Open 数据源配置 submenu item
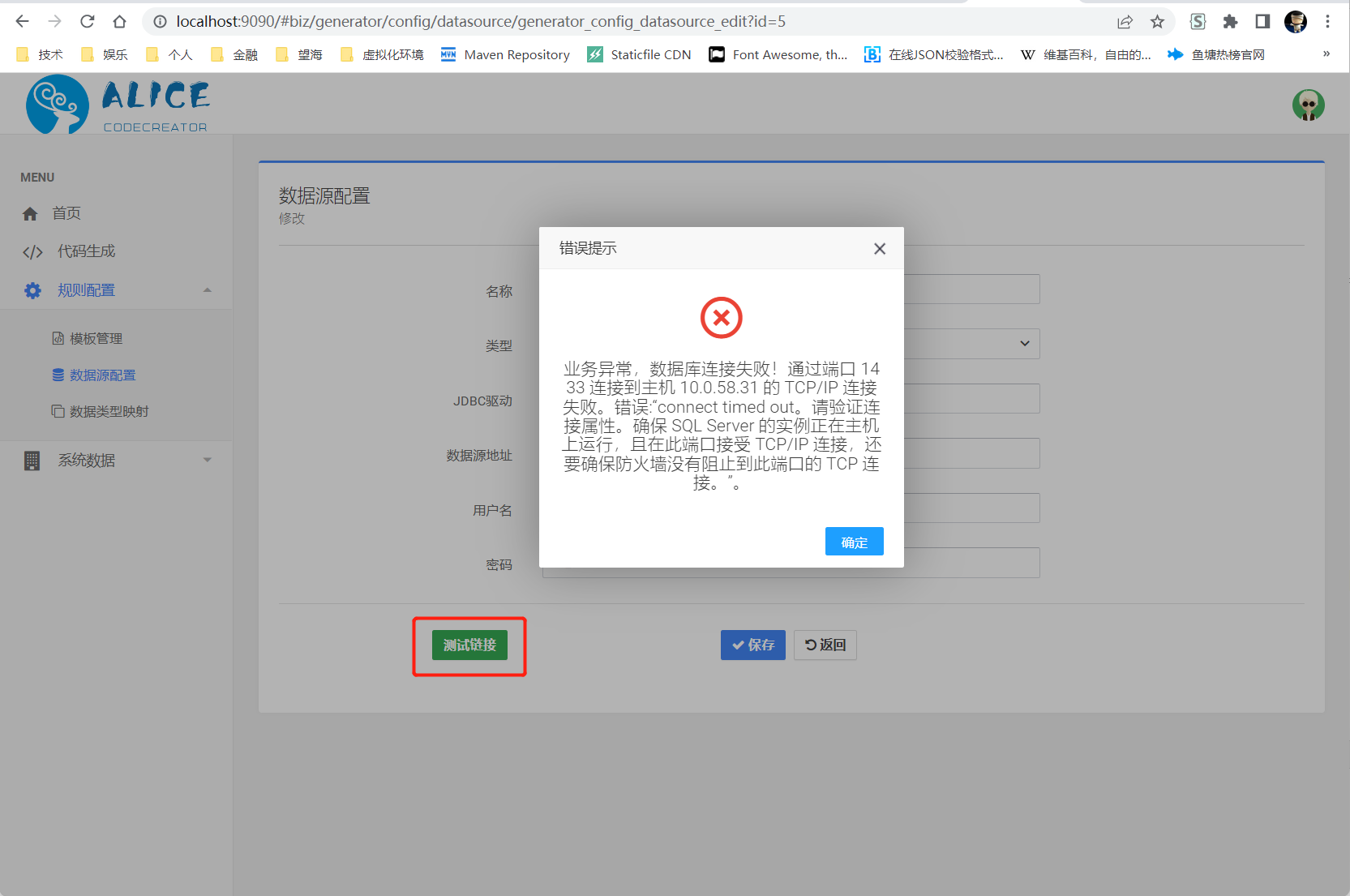 102,375
